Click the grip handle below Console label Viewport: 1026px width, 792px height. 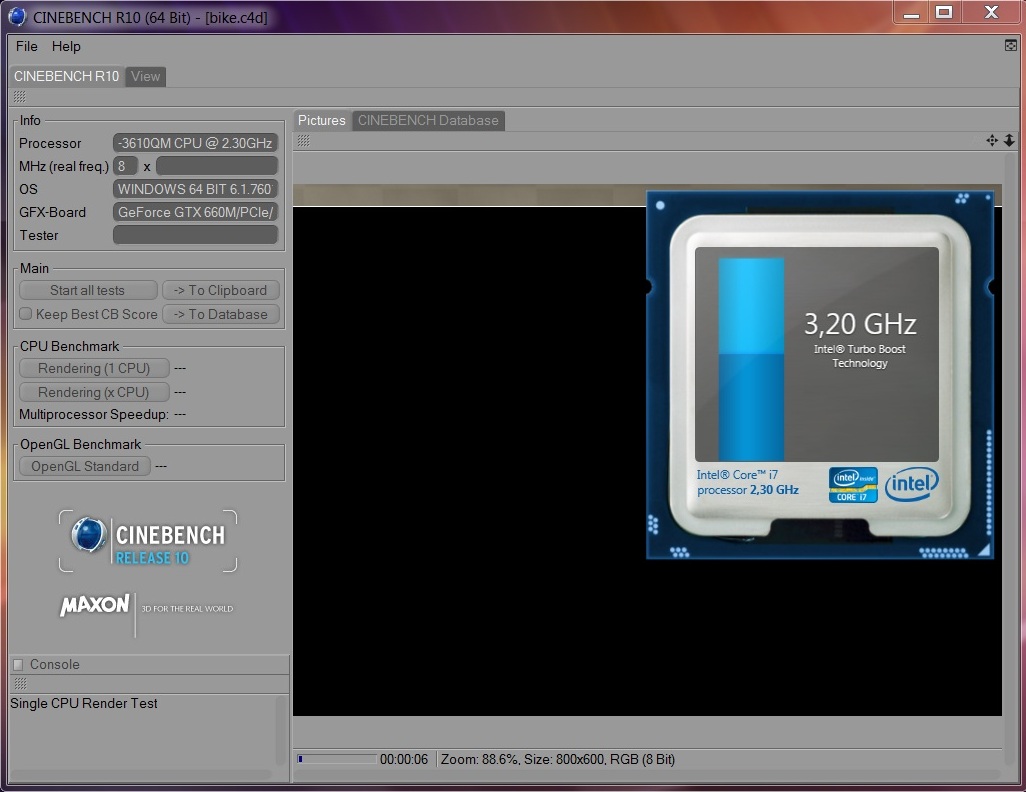point(20,684)
